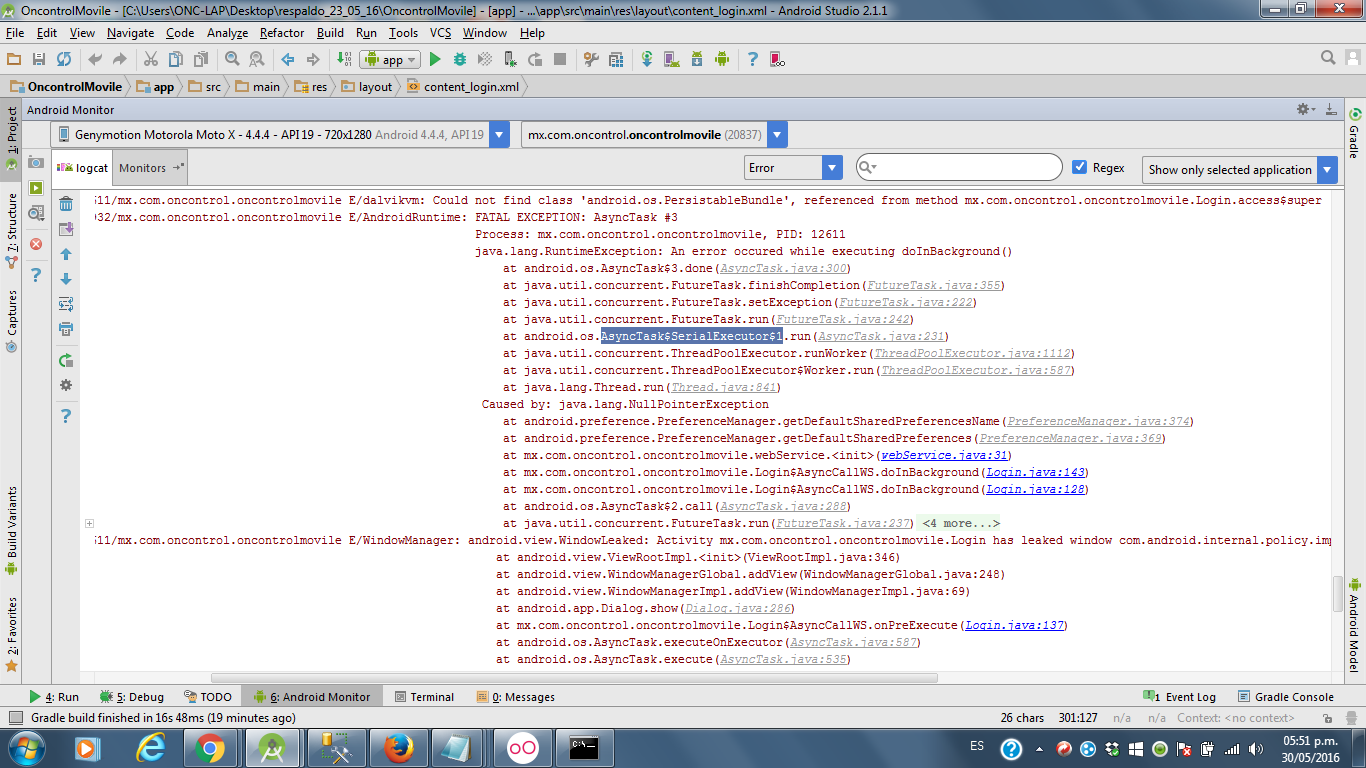The height and width of the screenshot is (768, 1366).
Task: Click the gray Stop square icon
Action: pos(560,60)
